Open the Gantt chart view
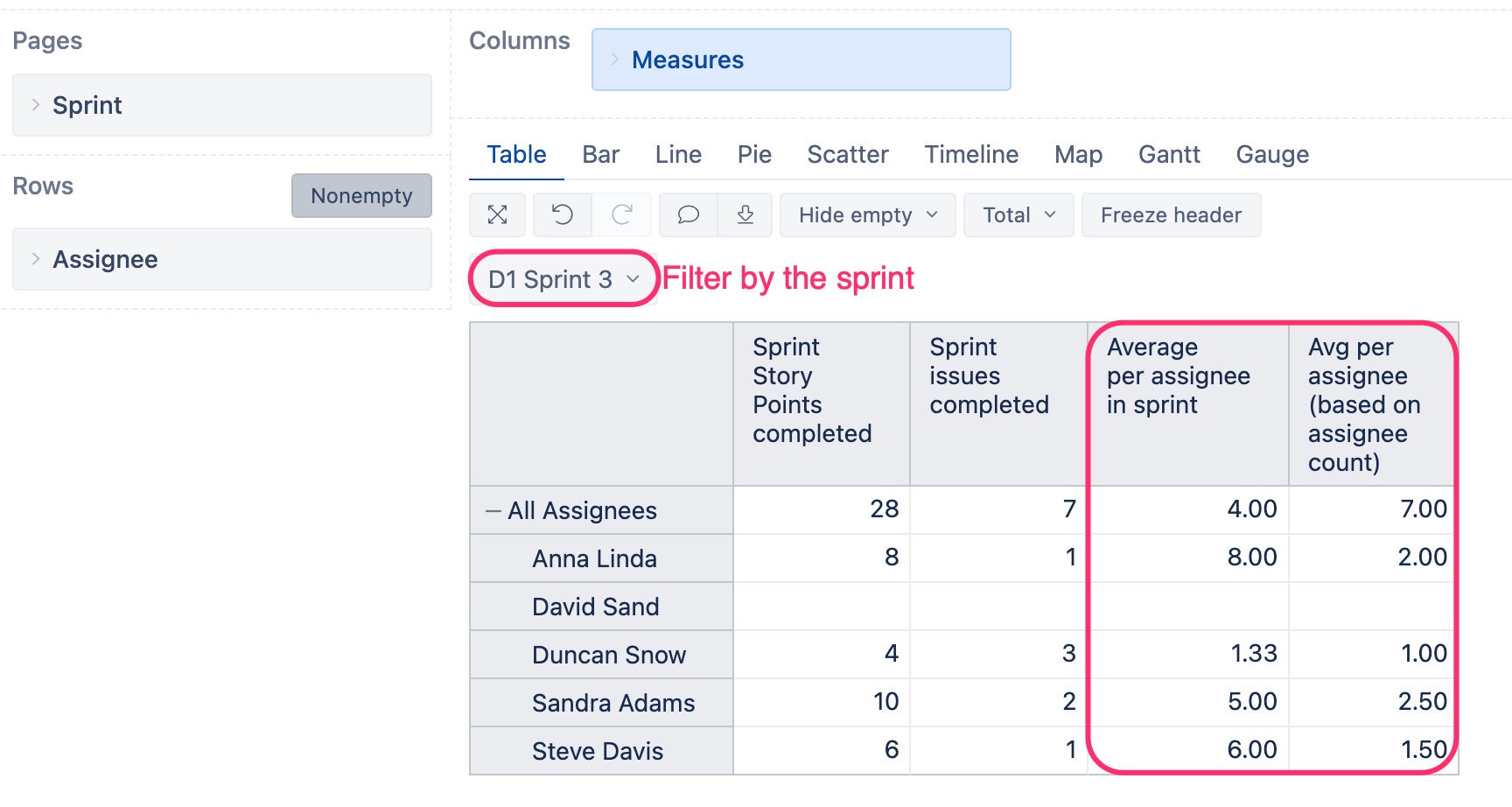 pos(1169,154)
